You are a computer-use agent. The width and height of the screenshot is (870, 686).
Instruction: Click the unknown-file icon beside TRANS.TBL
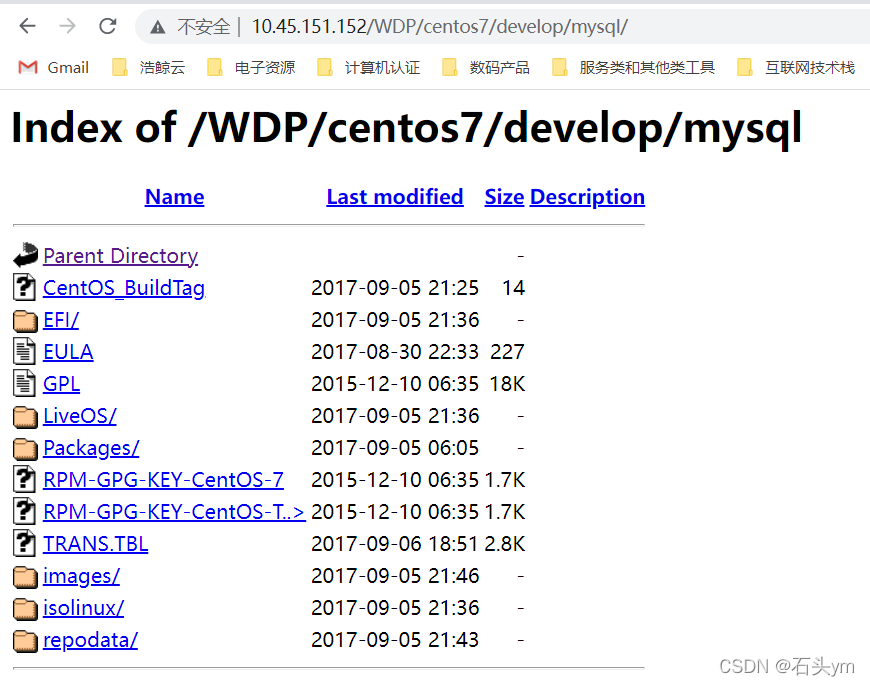point(24,543)
